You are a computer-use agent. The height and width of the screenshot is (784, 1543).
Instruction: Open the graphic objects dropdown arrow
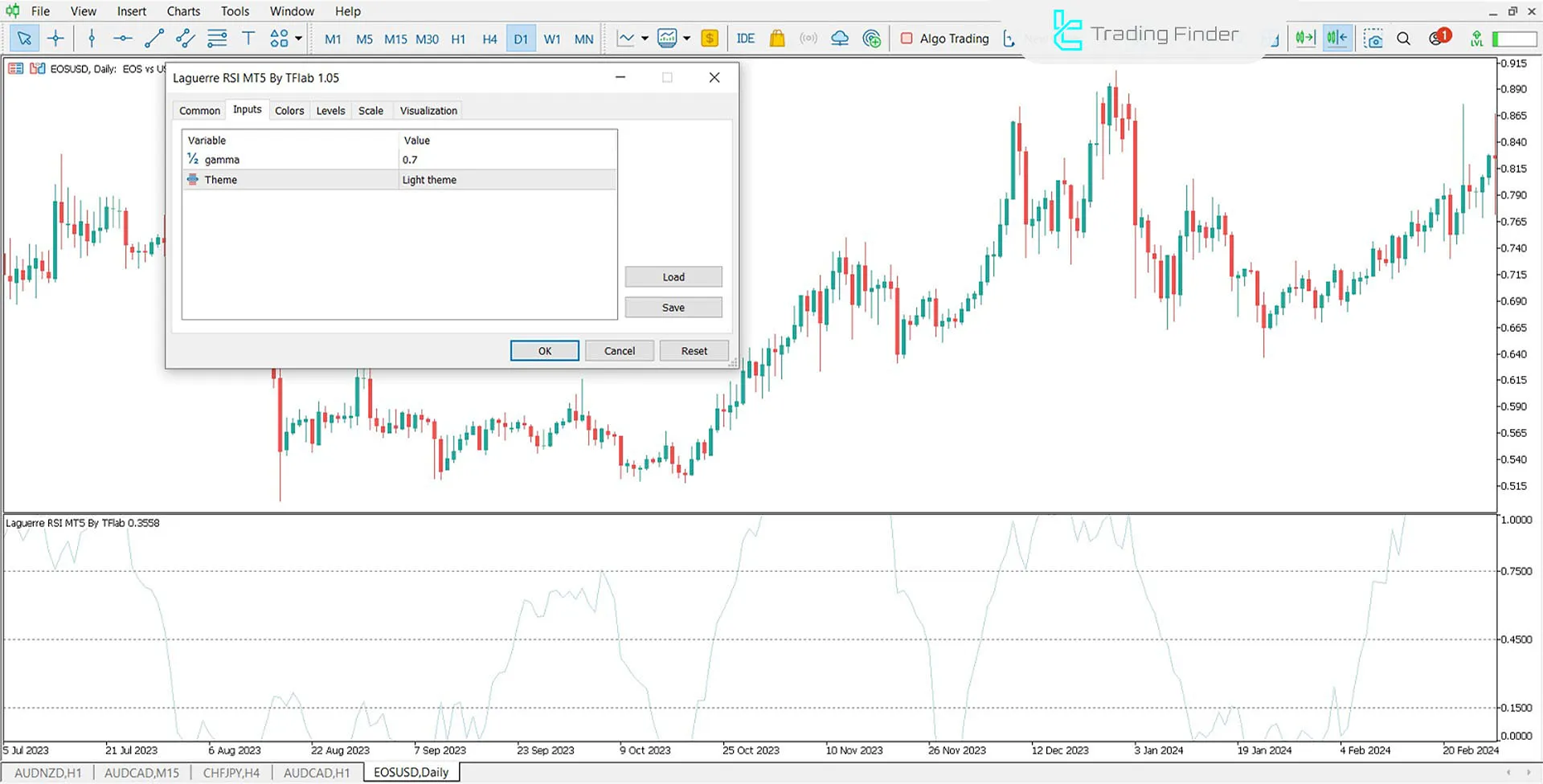click(x=297, y=38)
